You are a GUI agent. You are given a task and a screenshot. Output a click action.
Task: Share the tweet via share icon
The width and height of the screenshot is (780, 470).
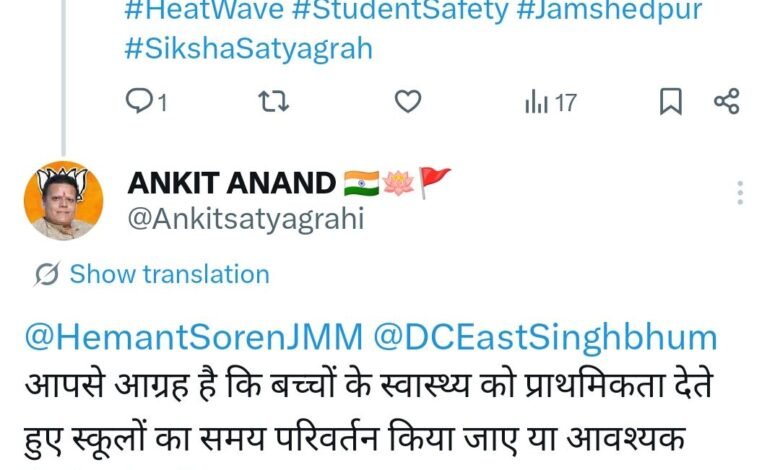tap(727, 101)
